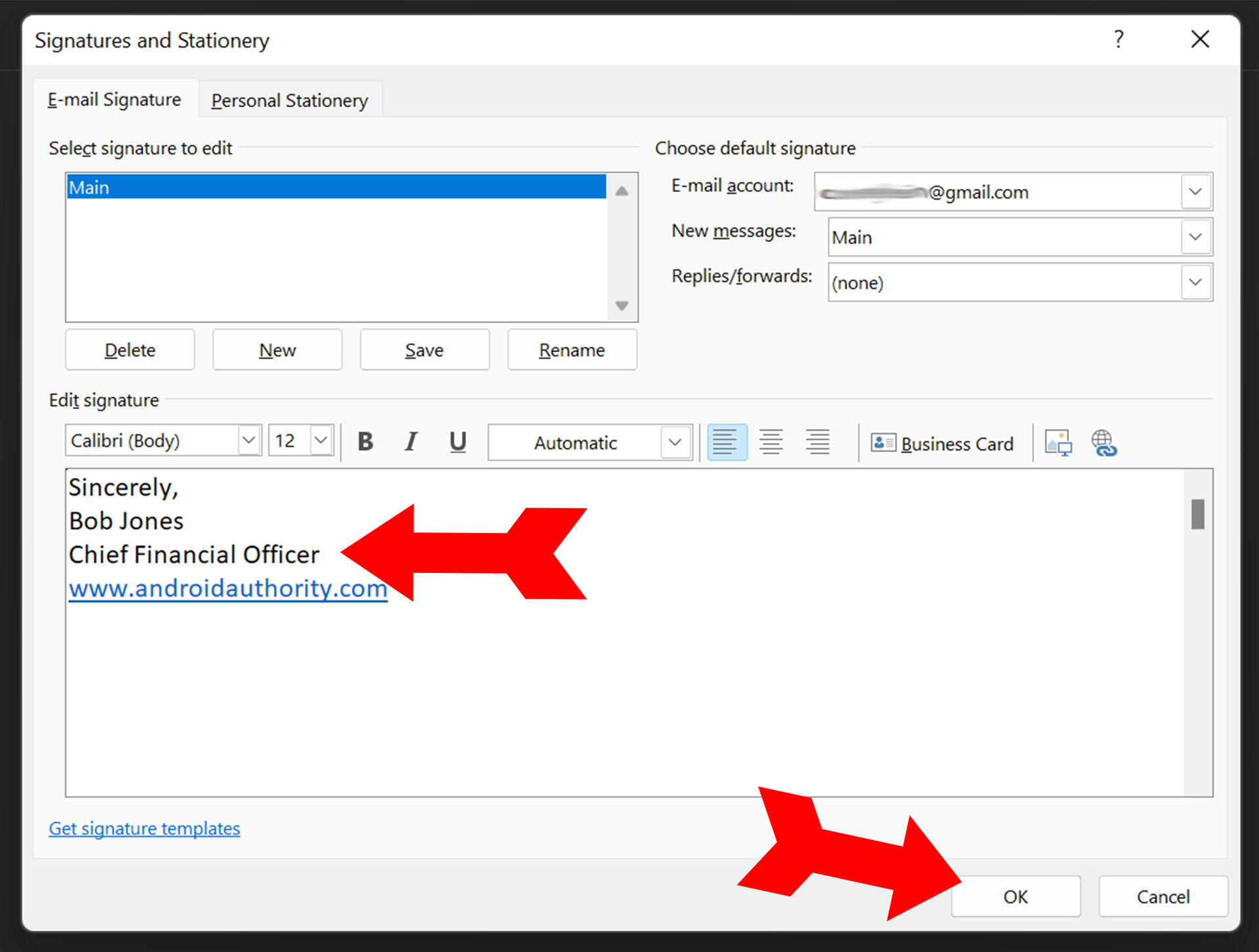Expand the font size 12 dropdown
Screen dimensions: 1259x952
point(321,441)
